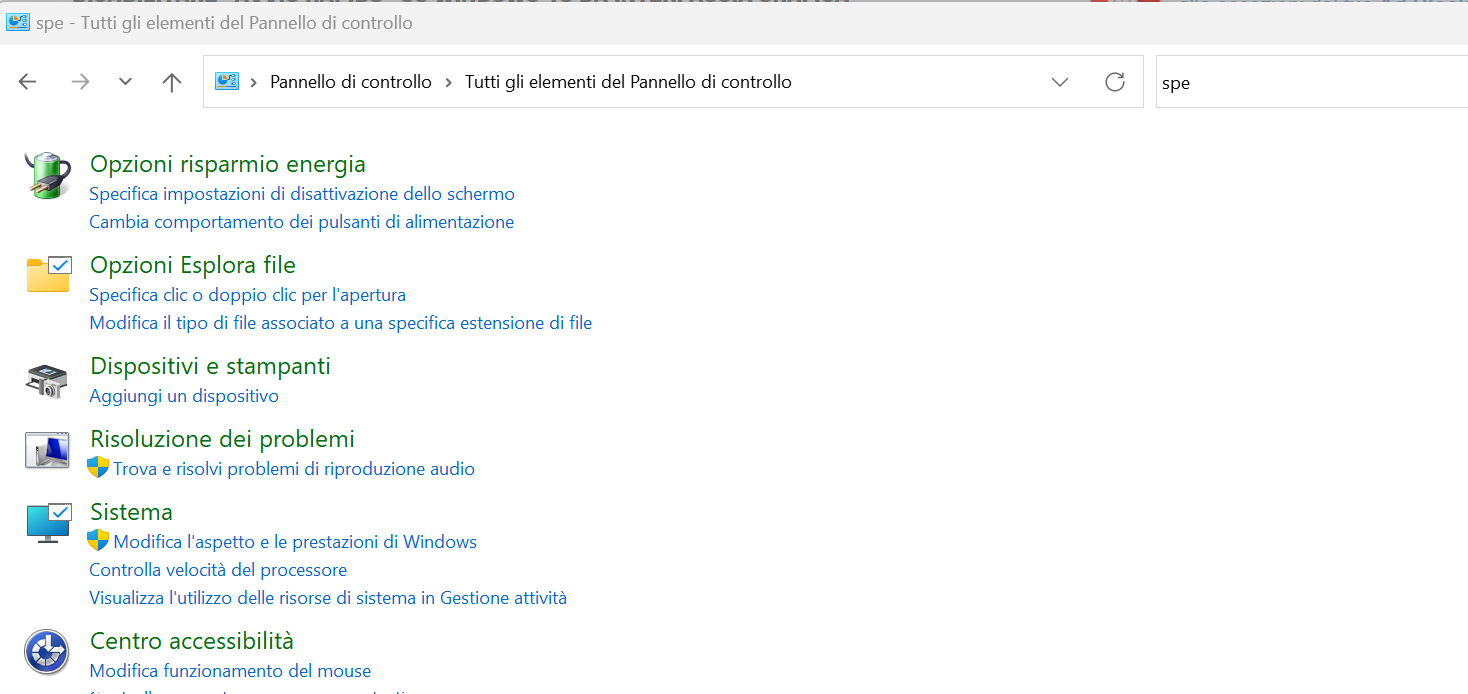Click the window title bar Control Panel icon

pos(17,22)
